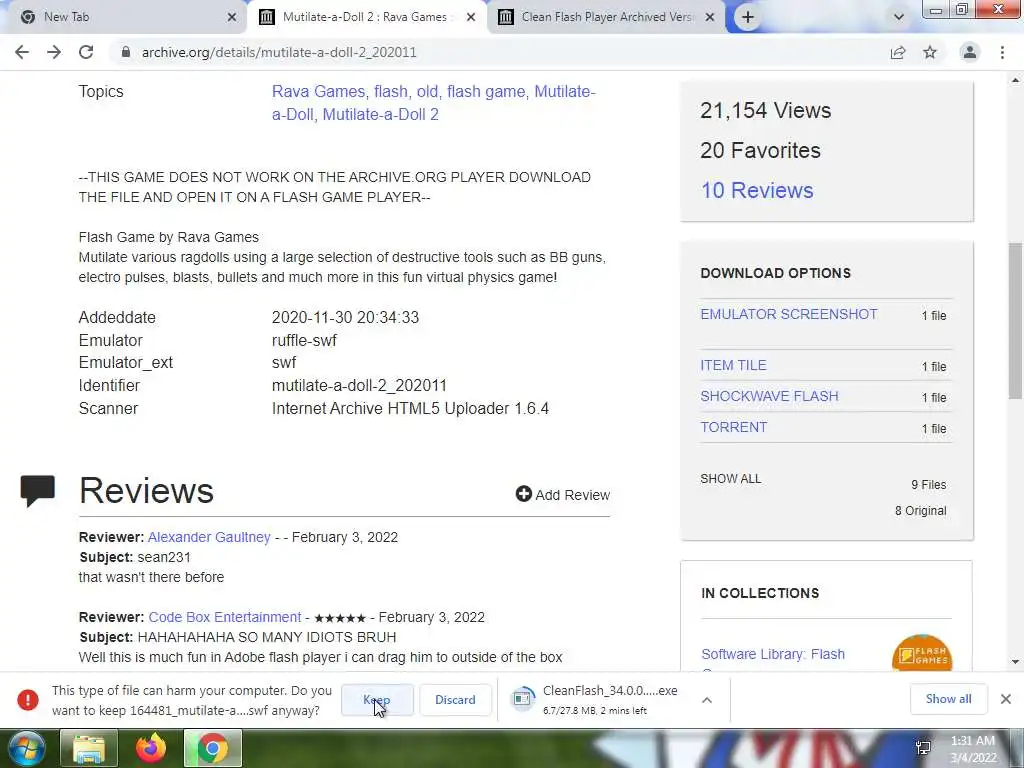Screen dimensions: 1024x768
Task: Select the Addeddate value 2020-11-30 20:34:33
Action: tap(345, 317)
